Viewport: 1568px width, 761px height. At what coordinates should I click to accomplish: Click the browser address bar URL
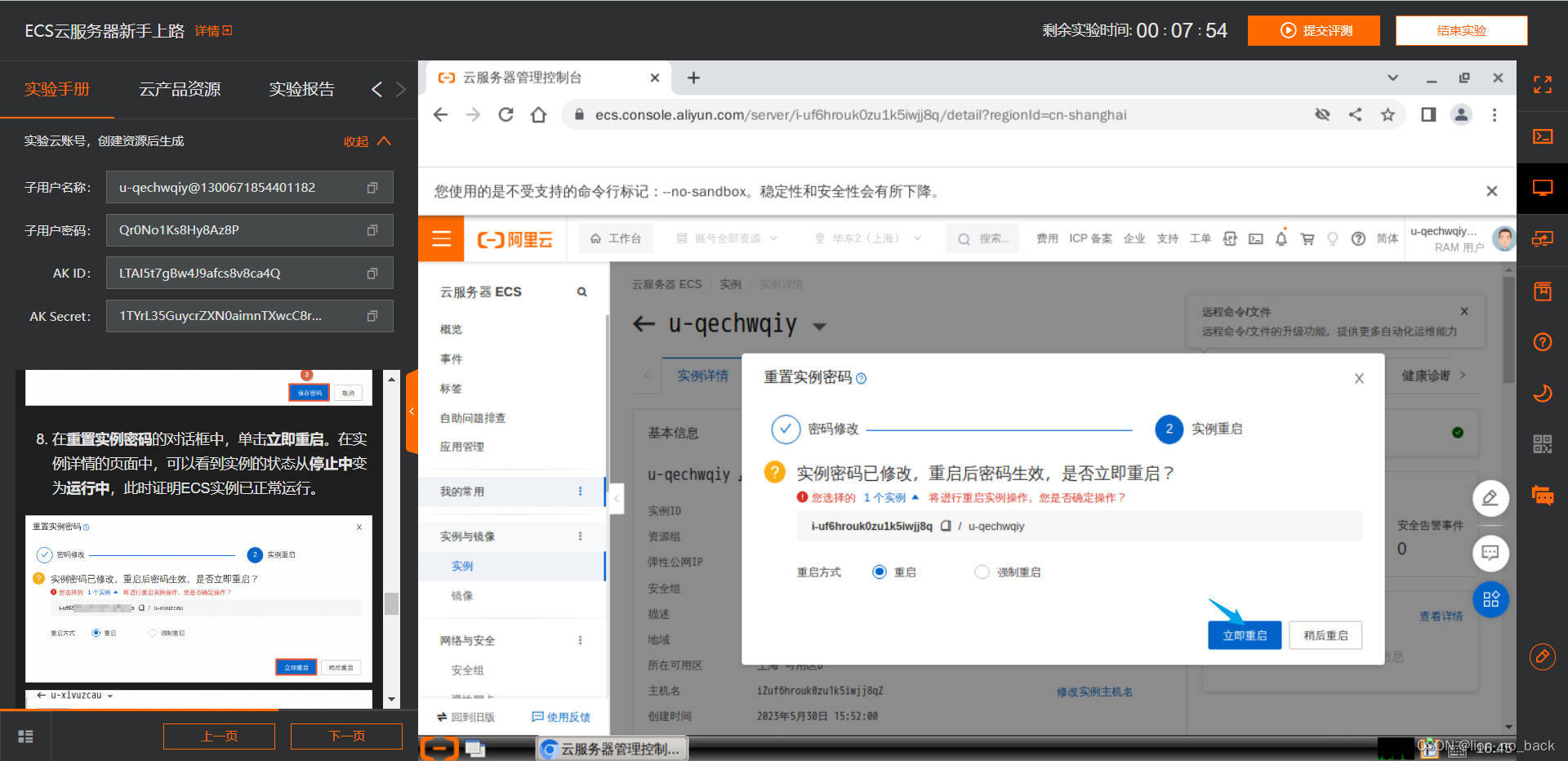[861, 115]
